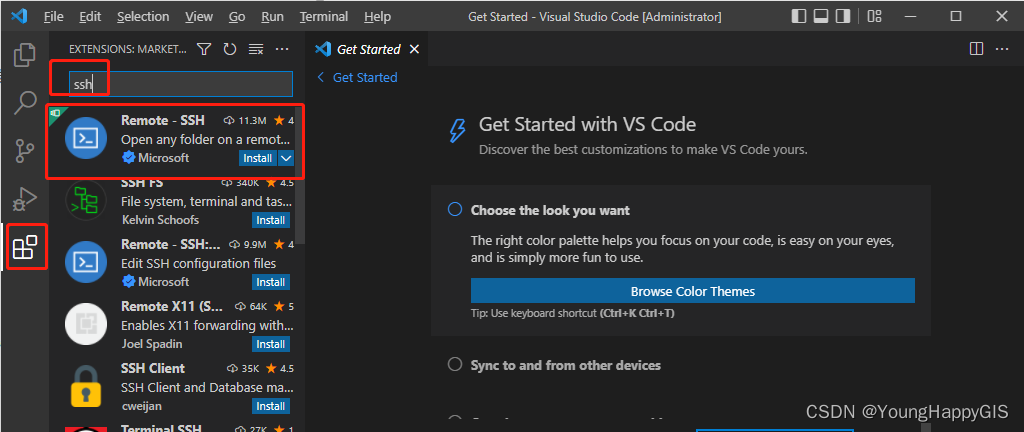The height and width of the screenshot is (432, 1024).
Task: Toggle Primary Side Bar layout icon
Action: click(798, 16)
